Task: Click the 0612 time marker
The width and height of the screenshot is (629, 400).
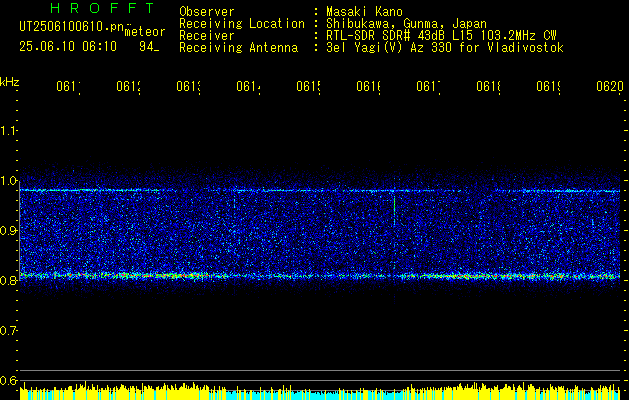Action: pos(128,87)
